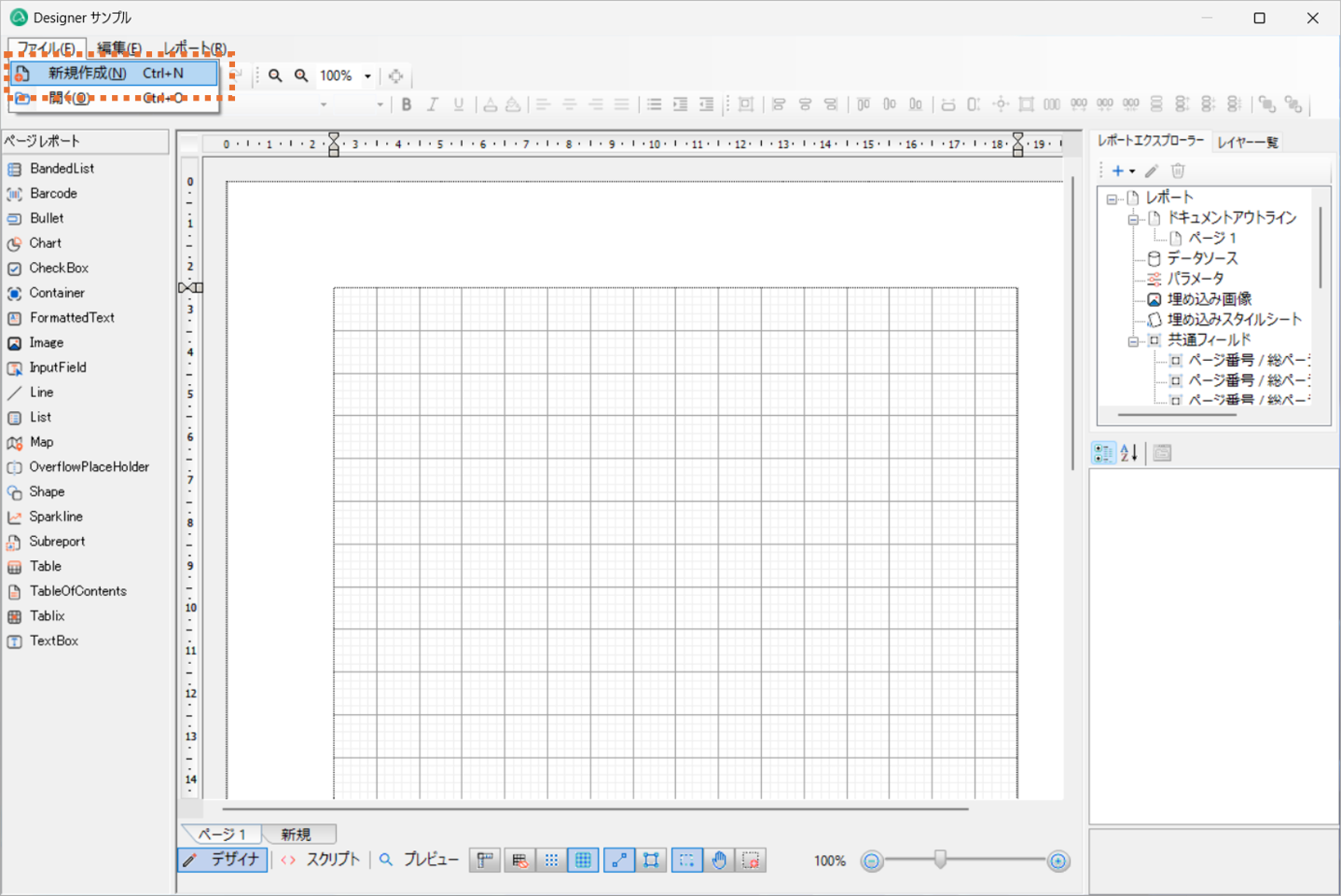
Task: Toggle the grid lines display button
Action: click(x=583, y=860)
